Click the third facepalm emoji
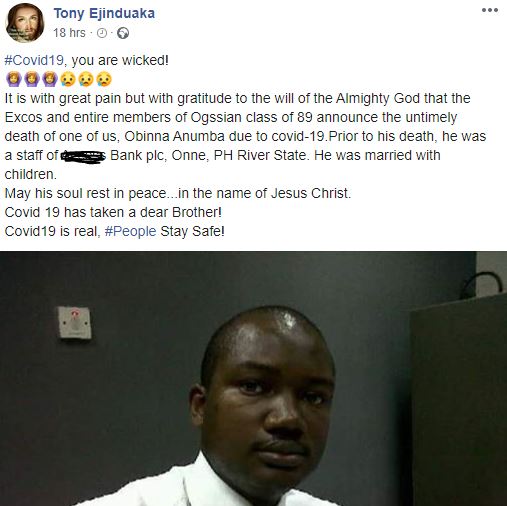Image resolution: width=507 pixels, height=506 pixels. coord(50,79)
